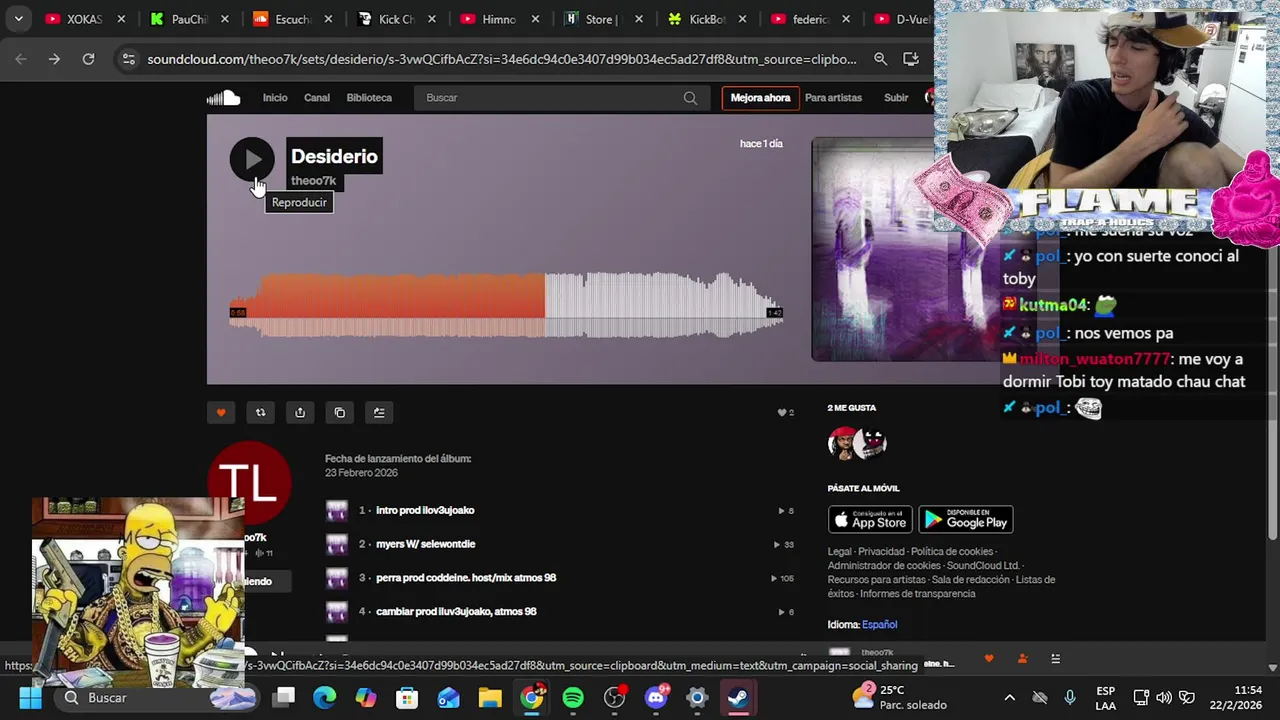
Task: Open Política de cookies link
Action: (952, 552)
